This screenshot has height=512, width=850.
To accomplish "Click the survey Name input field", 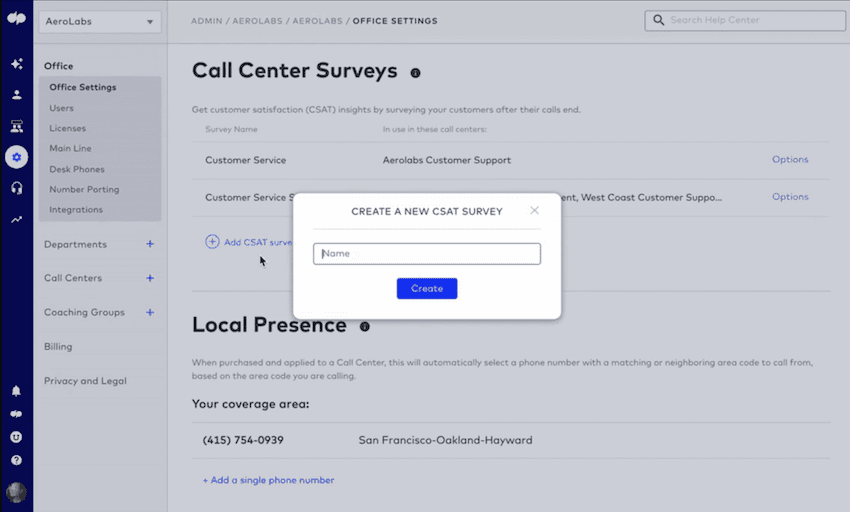I will point(427,254).
